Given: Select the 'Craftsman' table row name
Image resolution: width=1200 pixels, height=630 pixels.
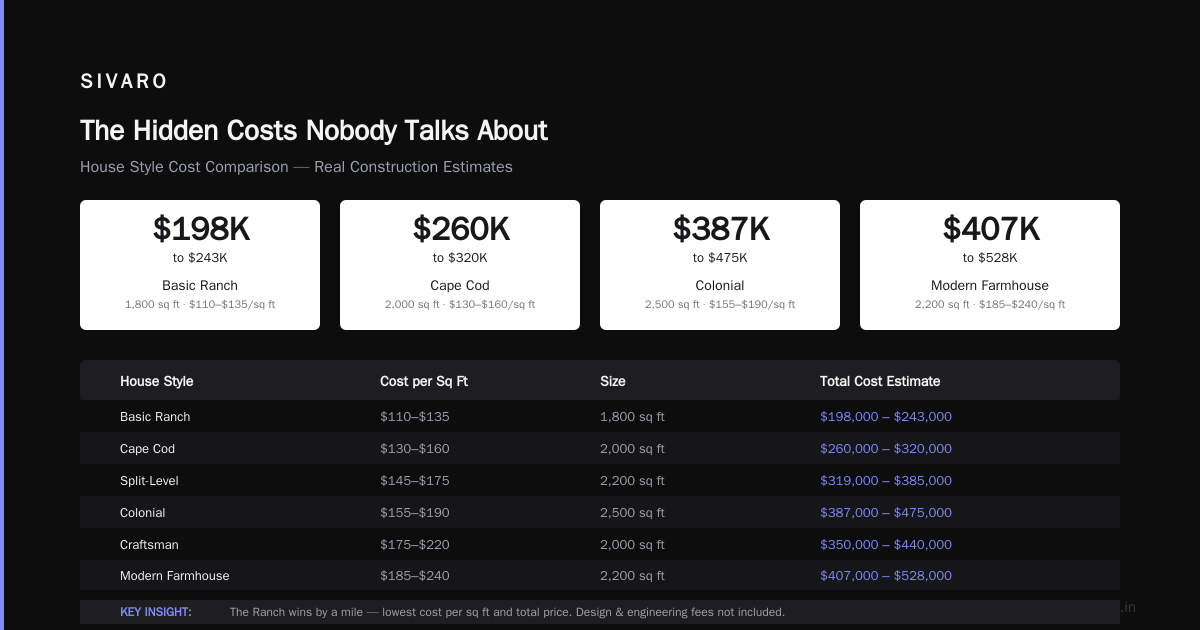Looking at the screenshot, I should 149,545.
